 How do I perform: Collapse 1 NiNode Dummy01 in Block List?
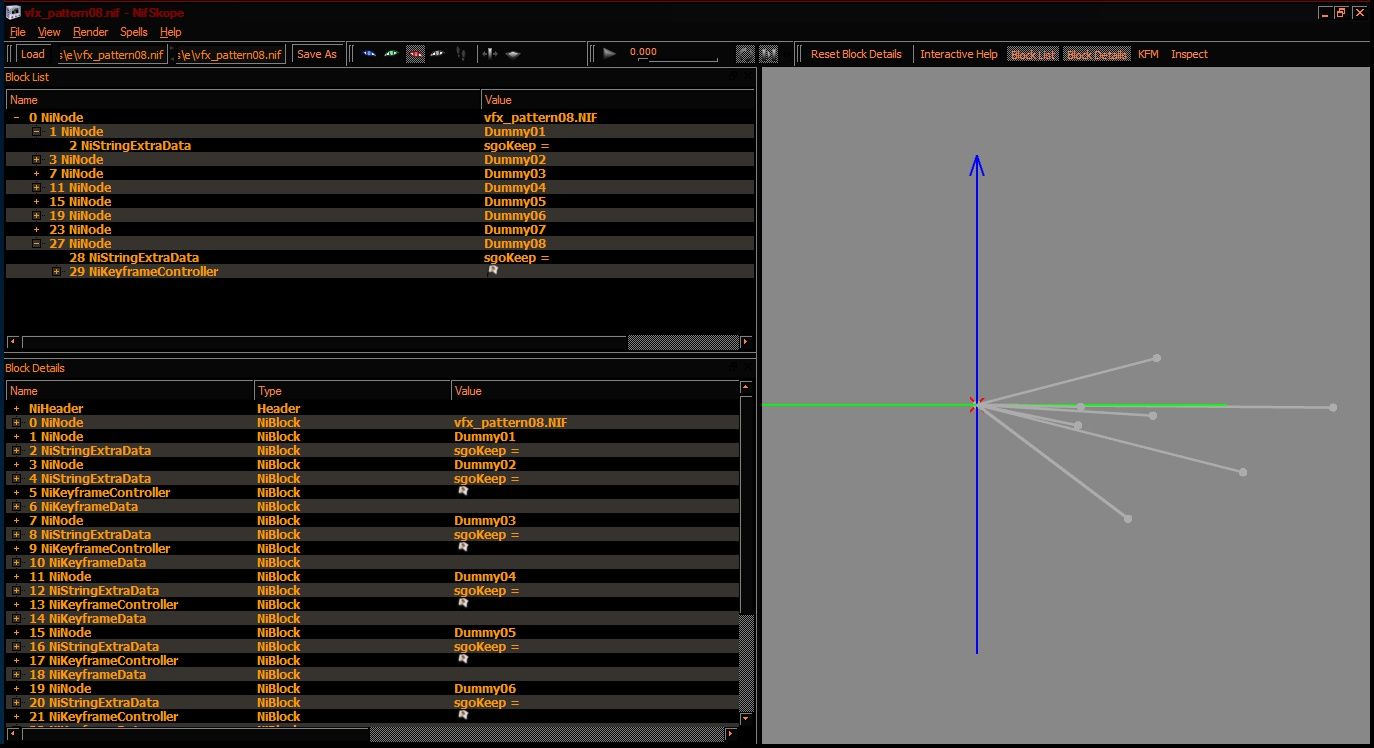coord(36,132)
